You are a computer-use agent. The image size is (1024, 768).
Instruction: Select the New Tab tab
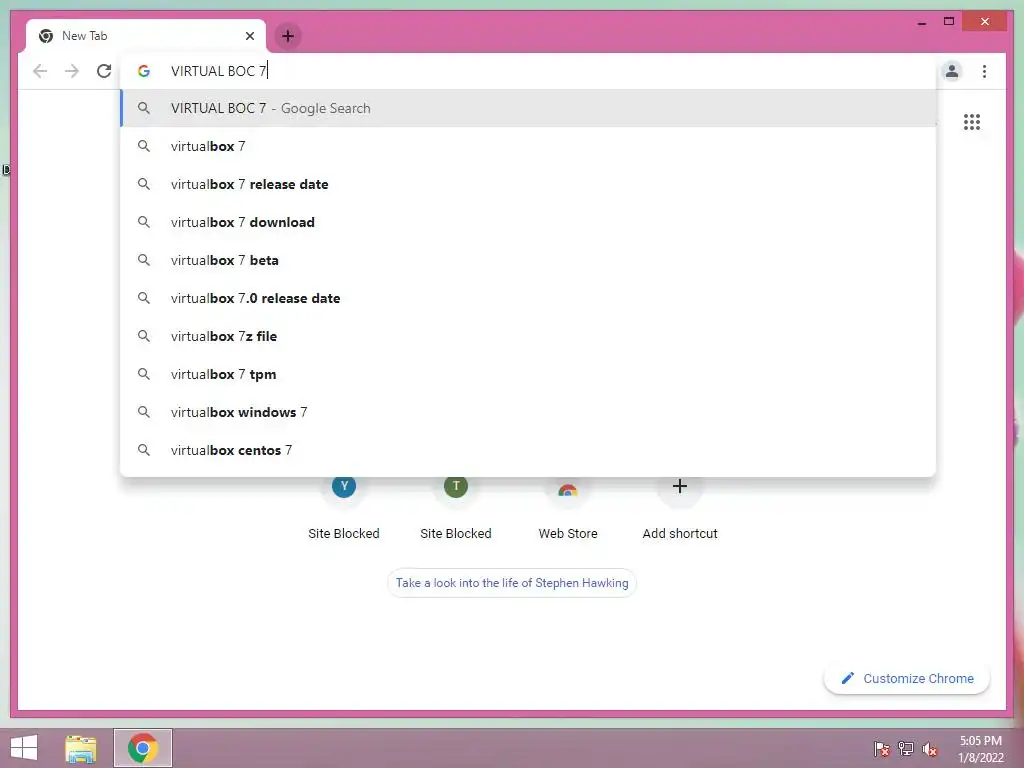pos(146,36)
